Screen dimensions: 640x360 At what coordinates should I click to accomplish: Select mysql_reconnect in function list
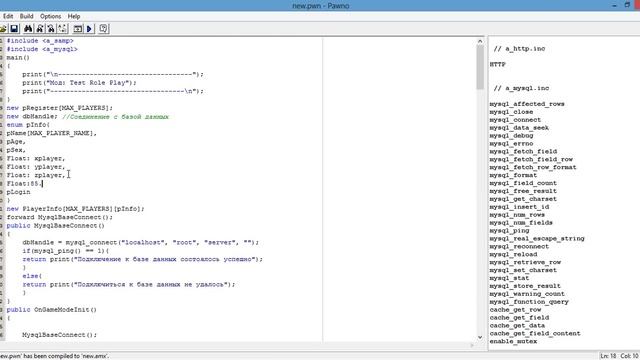coord(519,247)
